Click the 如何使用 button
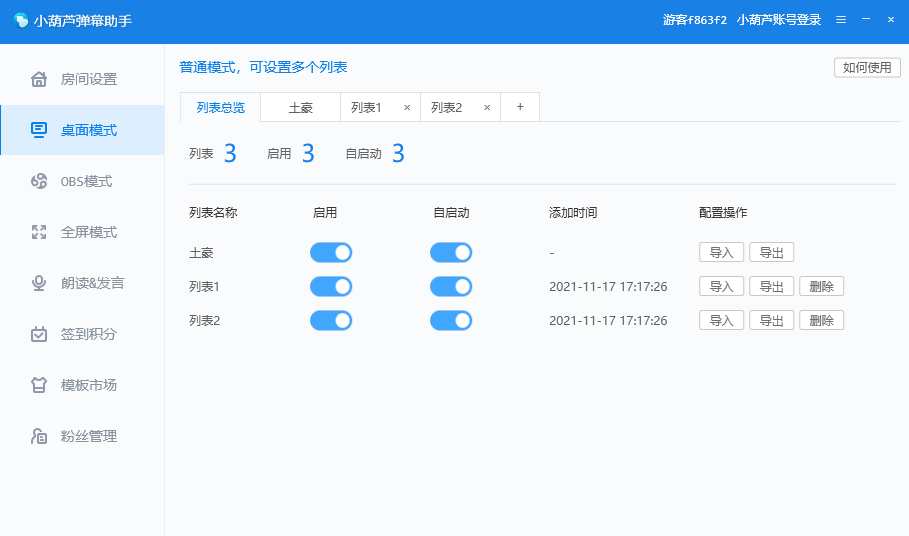Image resolution: width=909 pixels, height=536 pixels. pos(867,67)
